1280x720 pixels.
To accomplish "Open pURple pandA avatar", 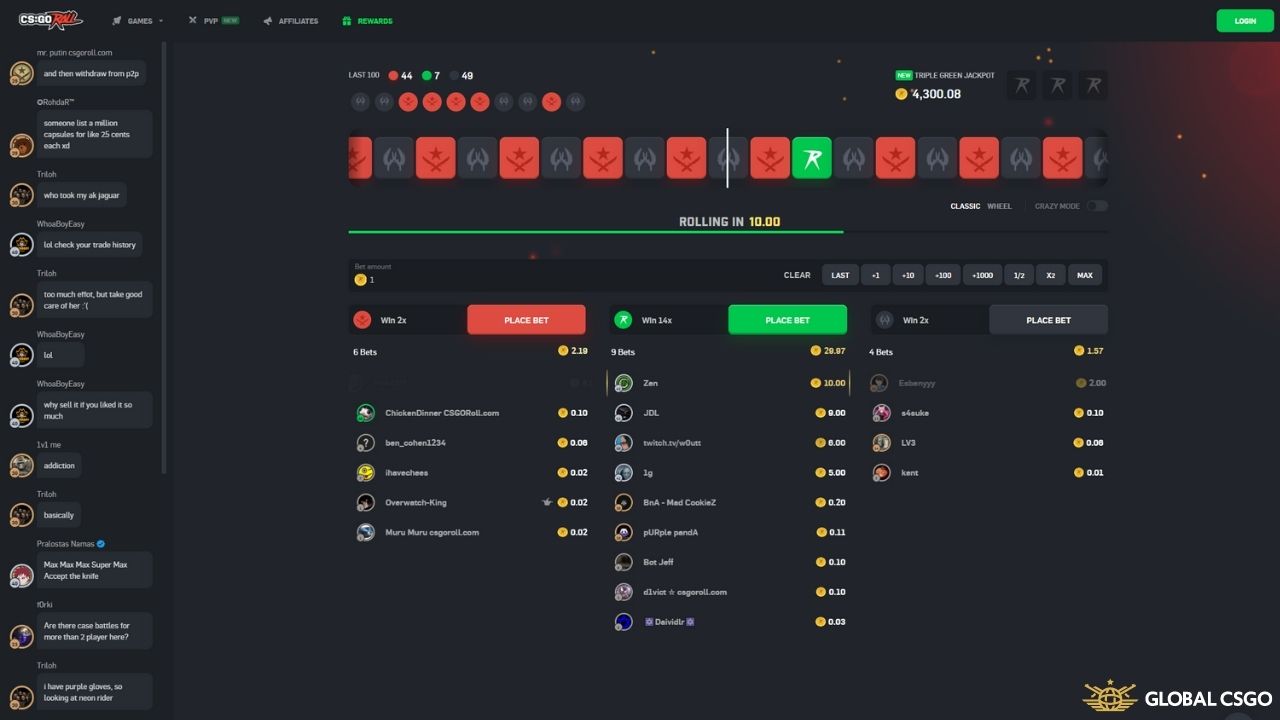I will pos(624,532).
